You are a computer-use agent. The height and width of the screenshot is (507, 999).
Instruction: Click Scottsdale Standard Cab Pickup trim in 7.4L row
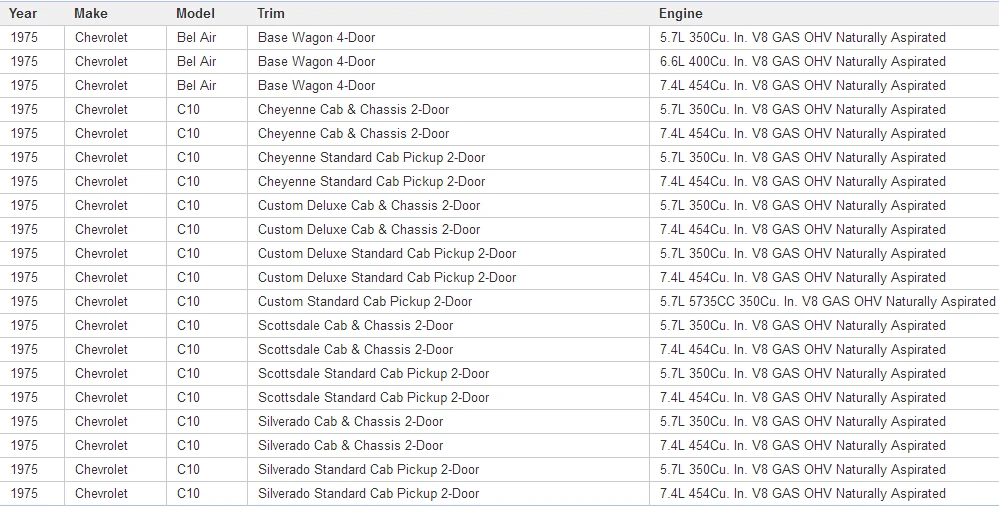click(x=449, y=397)
